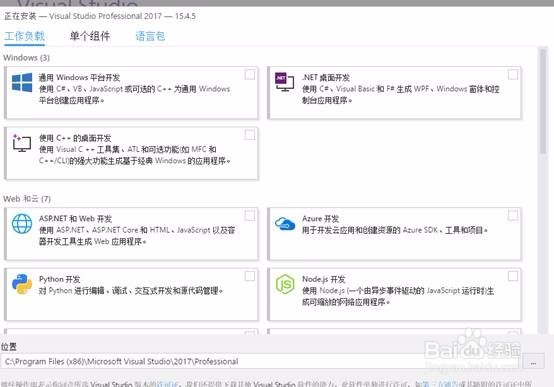This screenshot has height=387, width=554.
Task: Select the .NET 桌面开发 title text
Action: click(326, 77)
